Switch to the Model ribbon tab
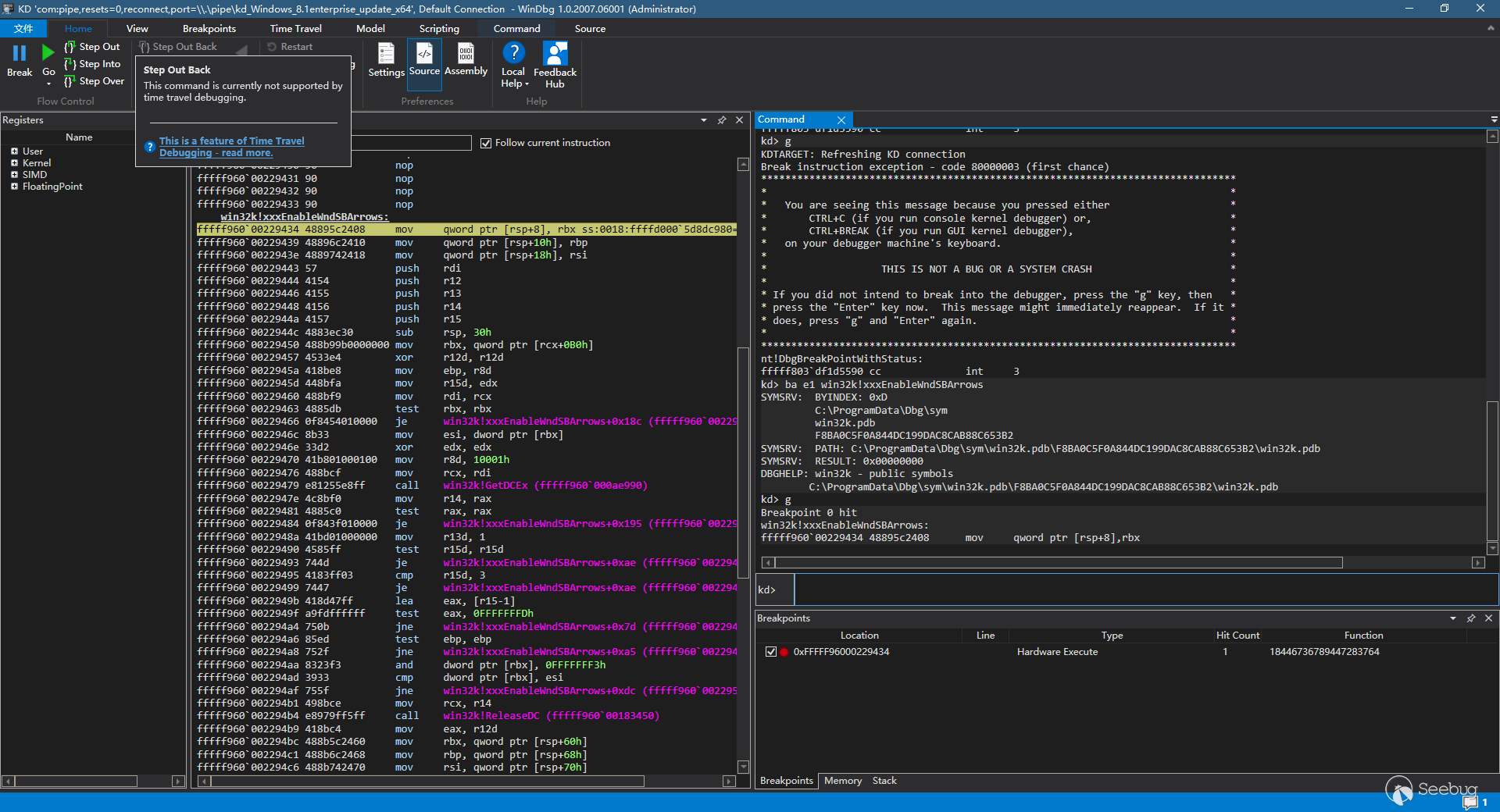This screenshot has height=812, width=1500. pyautogui.click(x=370, y=29)
